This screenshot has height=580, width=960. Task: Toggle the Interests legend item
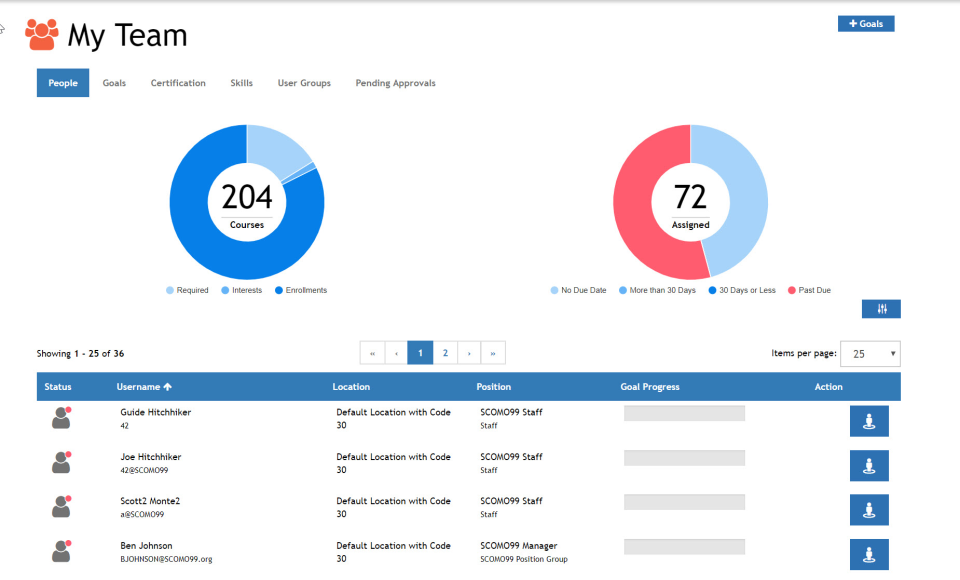point(242,290)
